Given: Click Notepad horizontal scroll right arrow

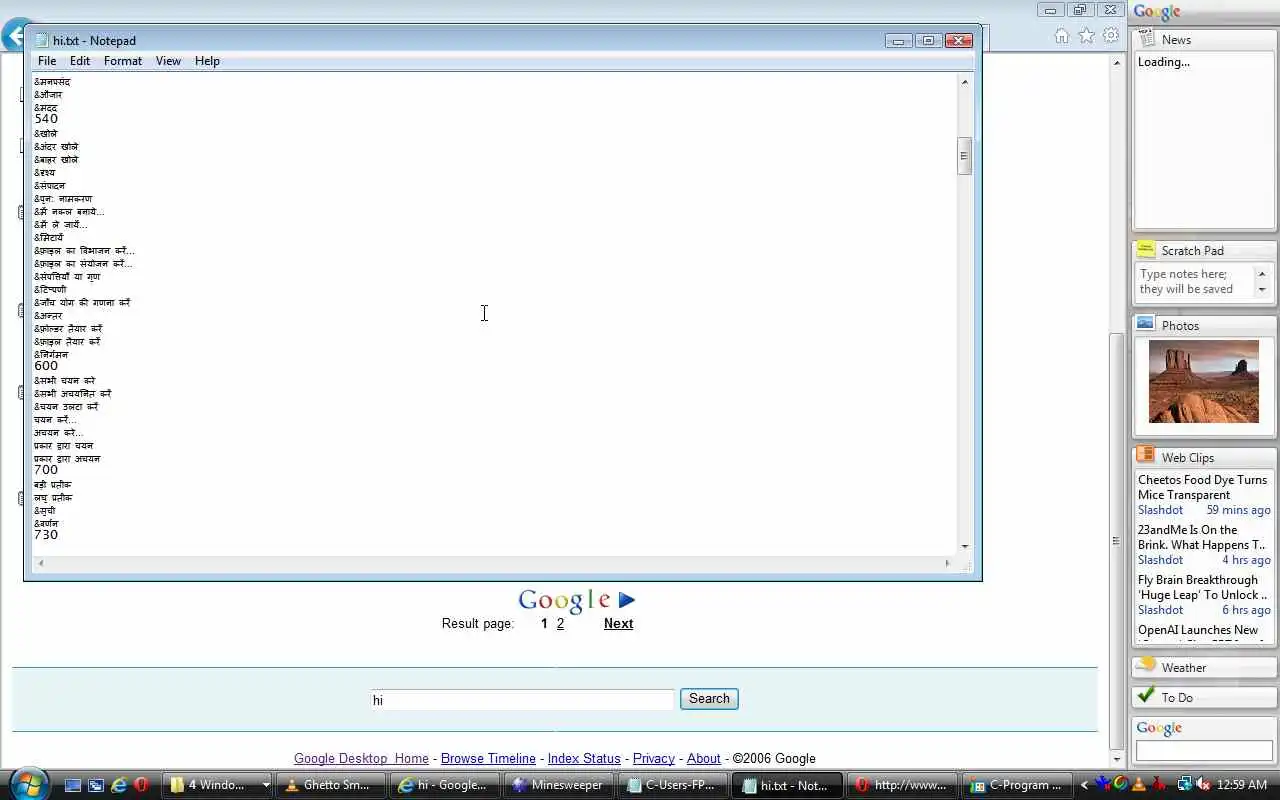Looking at the screenshot, I should click(x=947, y=563).
